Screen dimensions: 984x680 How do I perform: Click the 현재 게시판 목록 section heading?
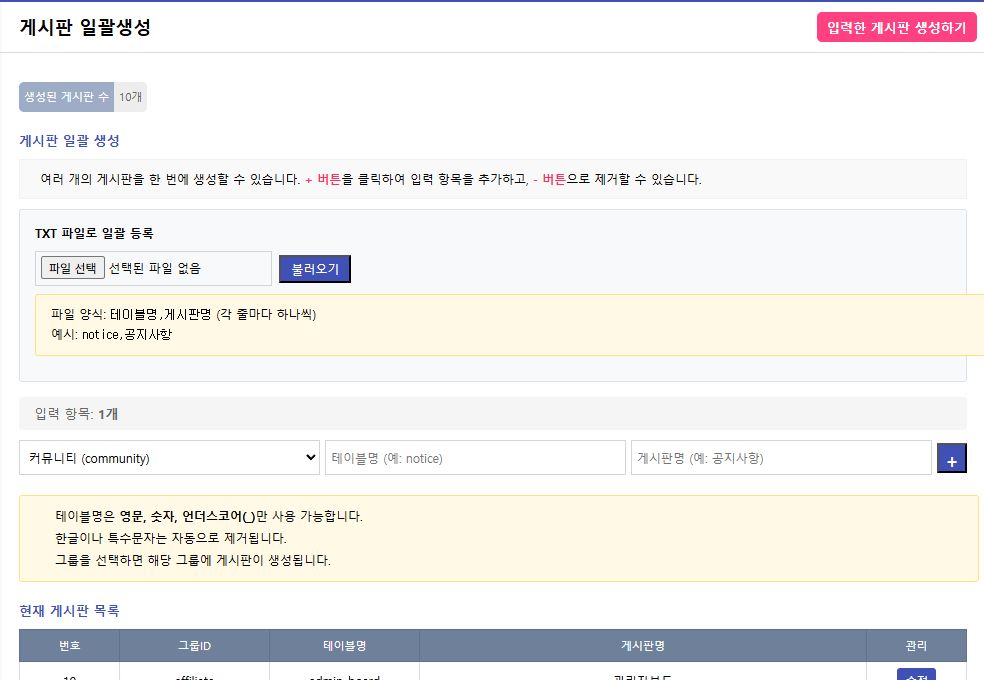[70, 610]
